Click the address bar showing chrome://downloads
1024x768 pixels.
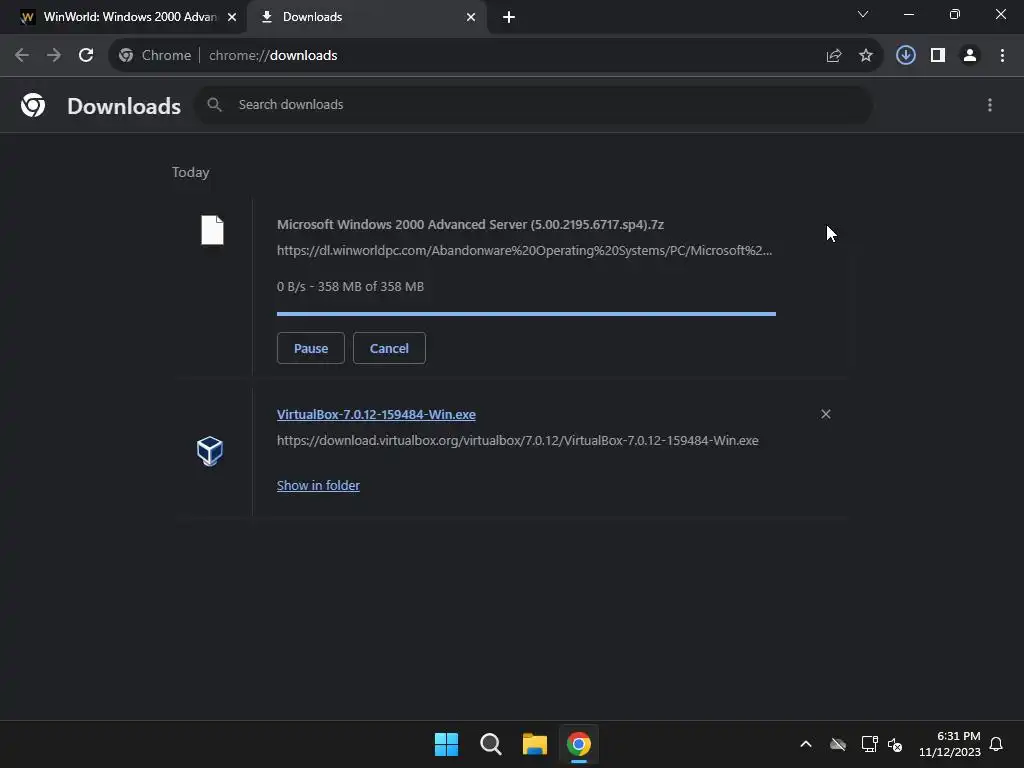(x=496, y=56)
